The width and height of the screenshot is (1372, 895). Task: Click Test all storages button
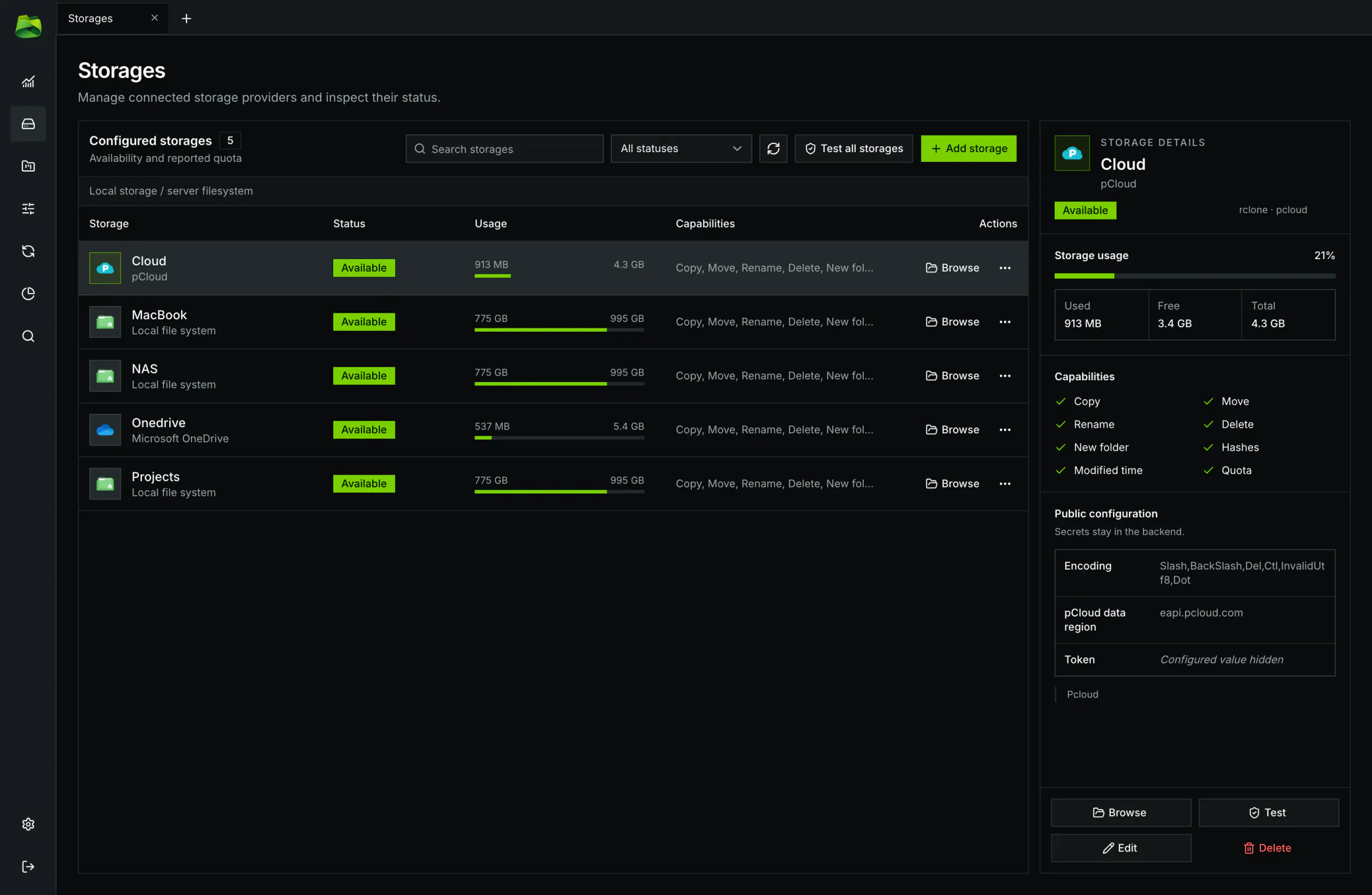click(x=853, y=148)
